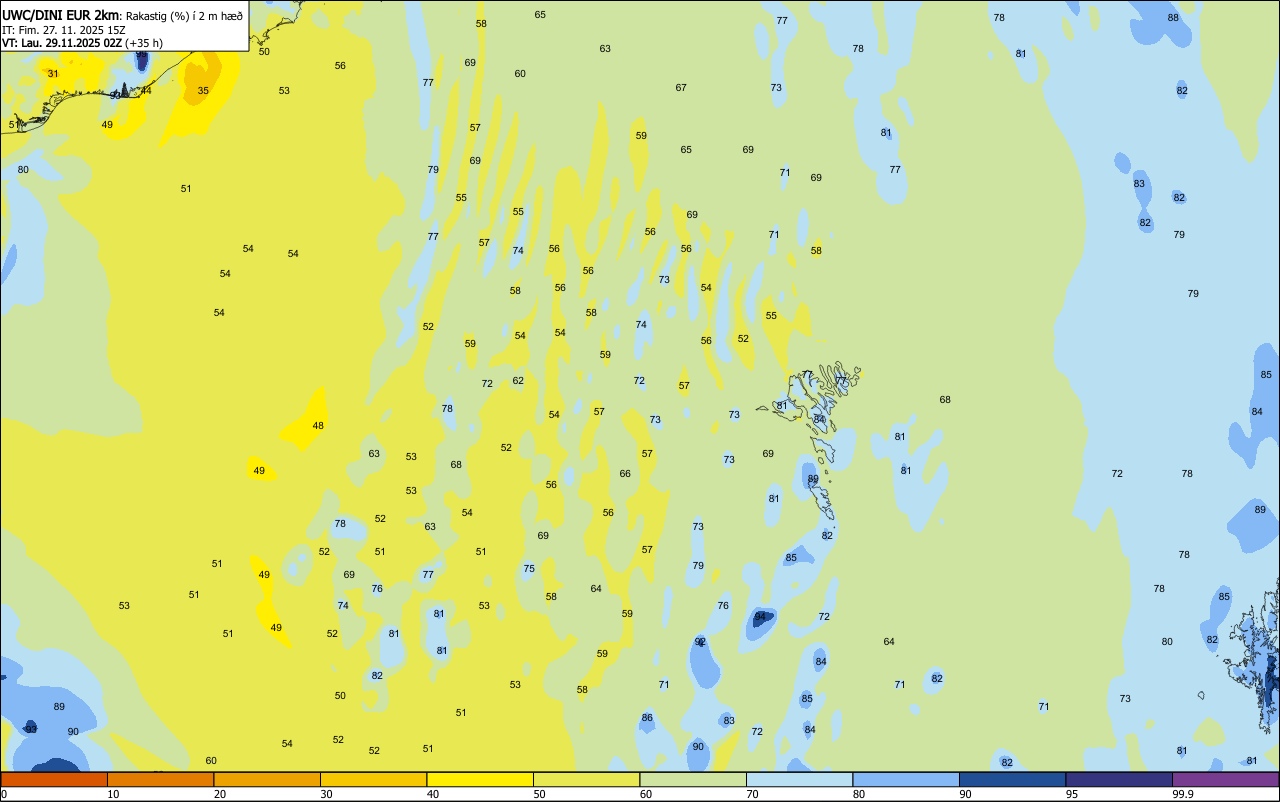Click the 31 humidity value on the map
The width and height of the screenshot is (1280, 802).
click(x=53, y=74)
